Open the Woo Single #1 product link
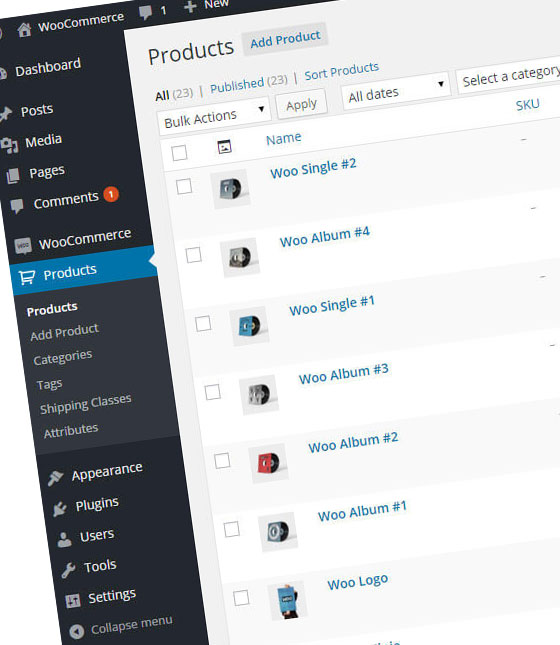This screenshot has height=645, width=560. 332,306
